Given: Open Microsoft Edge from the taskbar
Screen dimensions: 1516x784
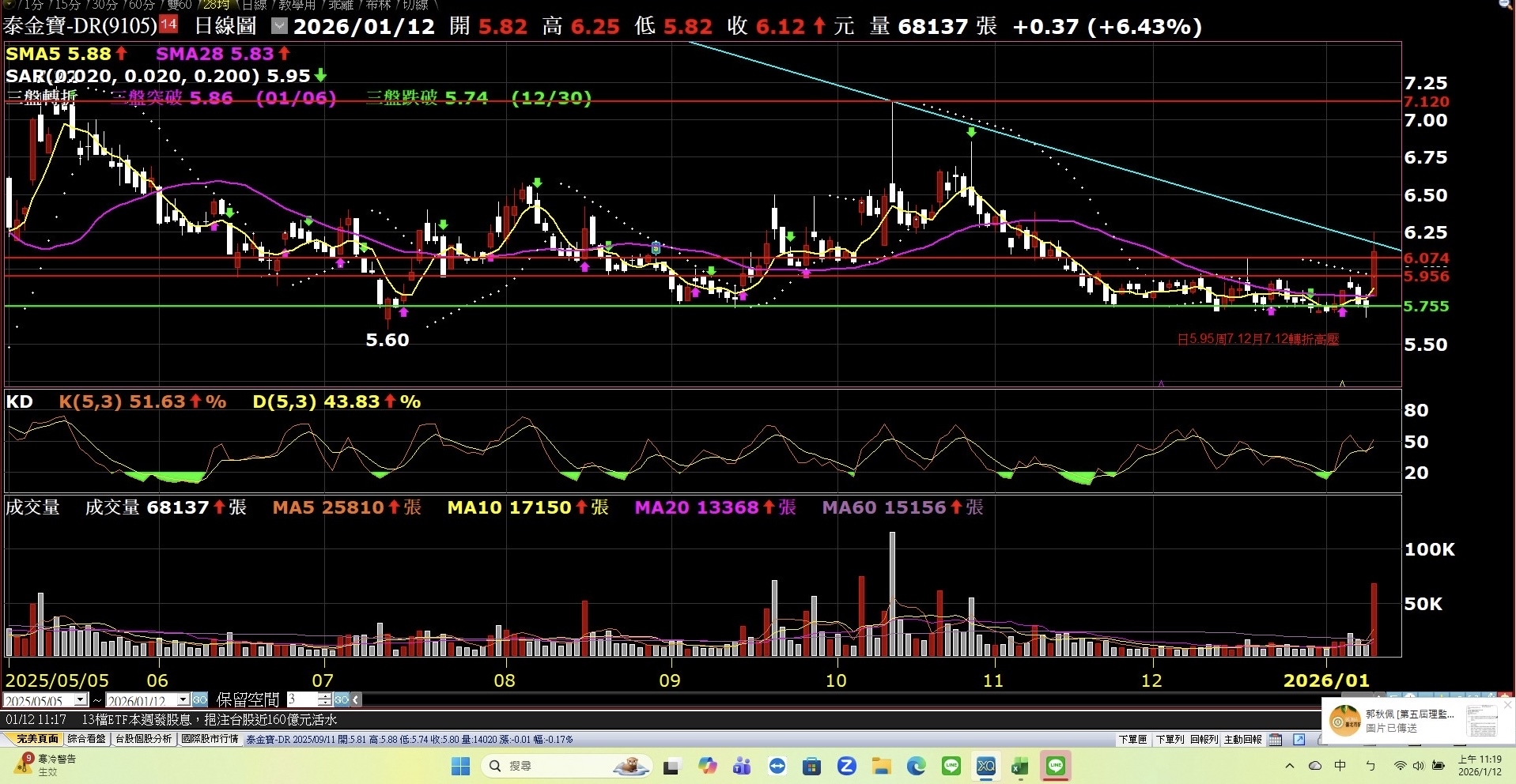Looking at the screenshot, I should click(916, 766).
